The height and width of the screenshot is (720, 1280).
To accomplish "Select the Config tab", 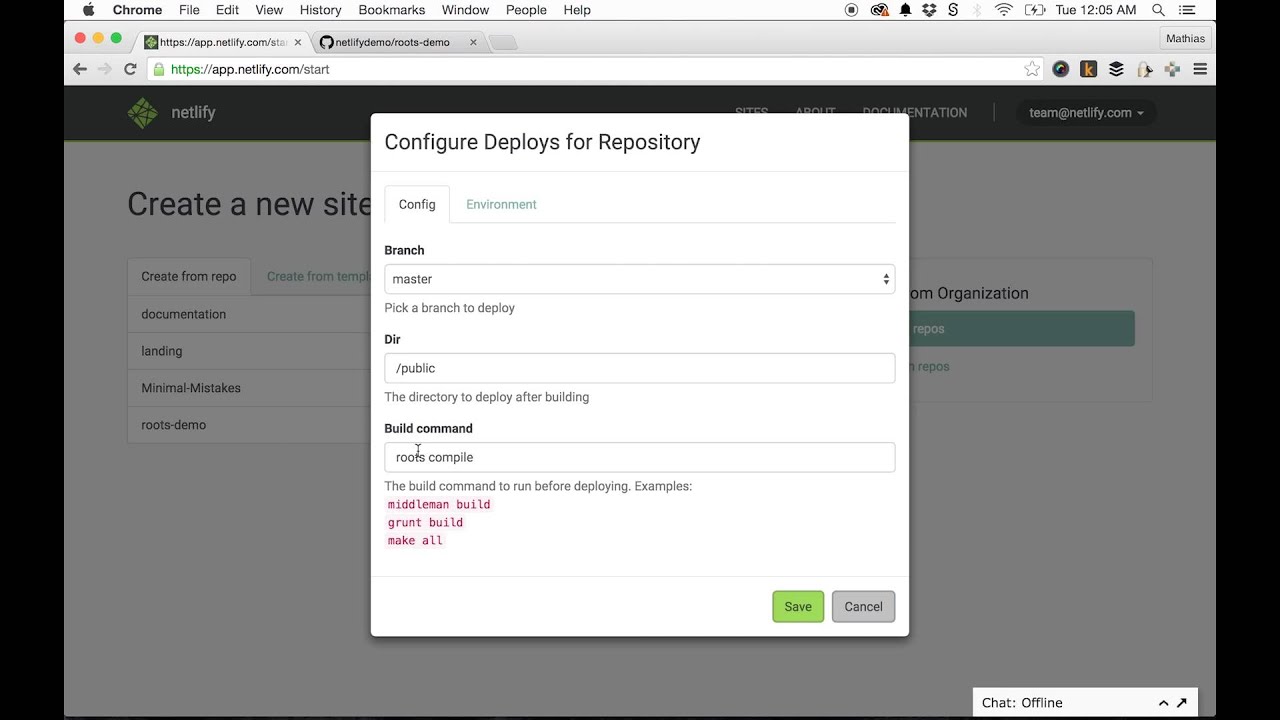I will [417, 204].
